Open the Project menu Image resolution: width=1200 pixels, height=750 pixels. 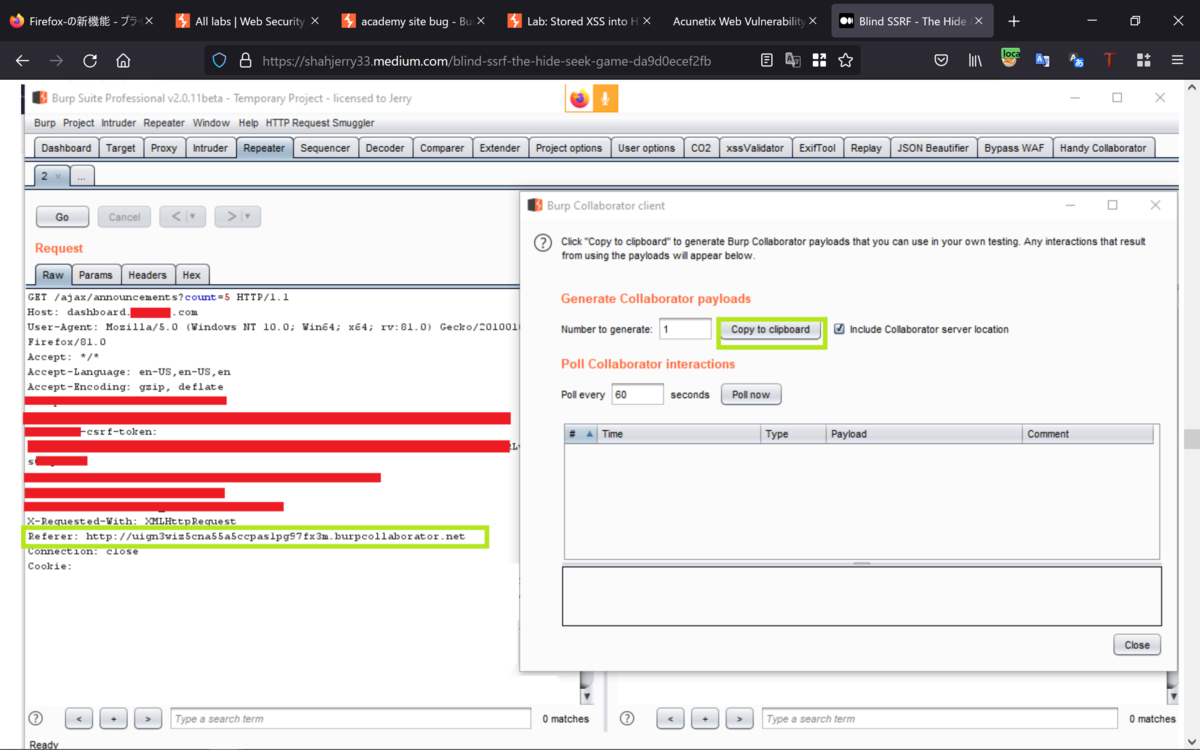[78, 123]
